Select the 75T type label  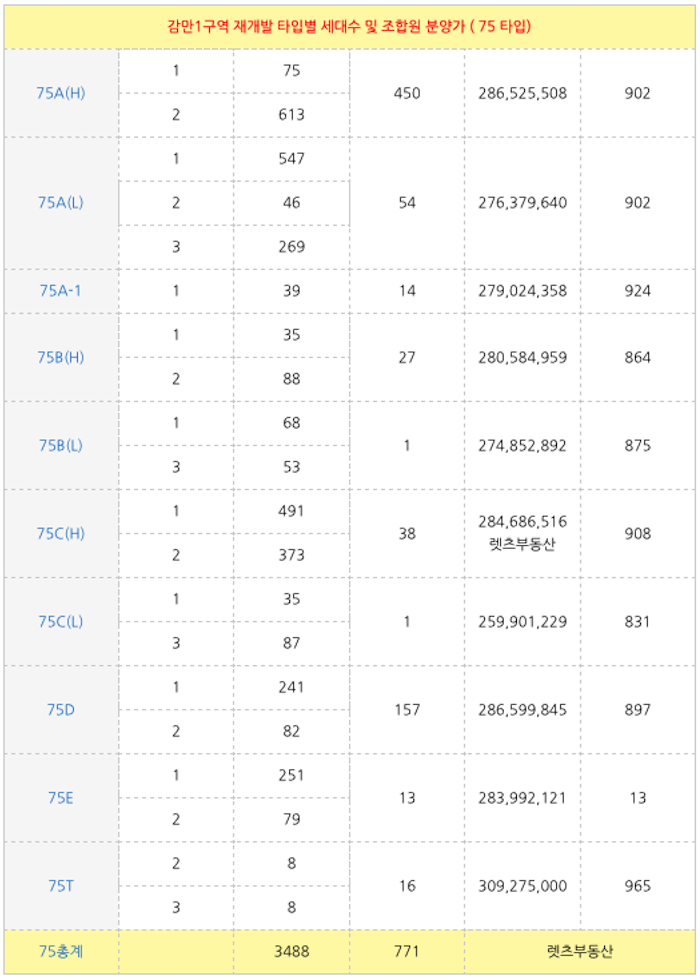(61, 885)
